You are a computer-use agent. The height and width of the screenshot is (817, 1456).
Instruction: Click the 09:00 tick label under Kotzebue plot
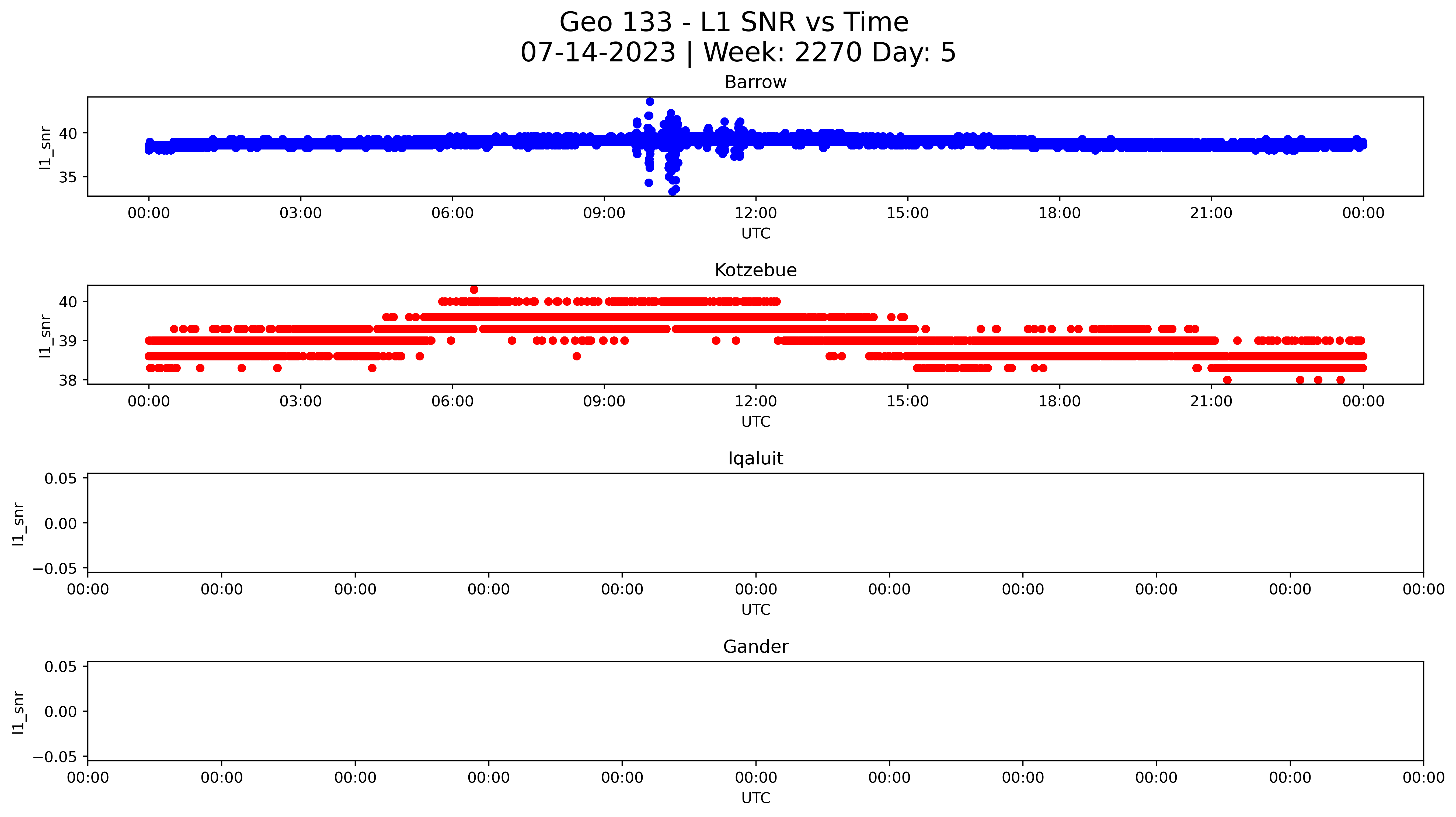604,401
